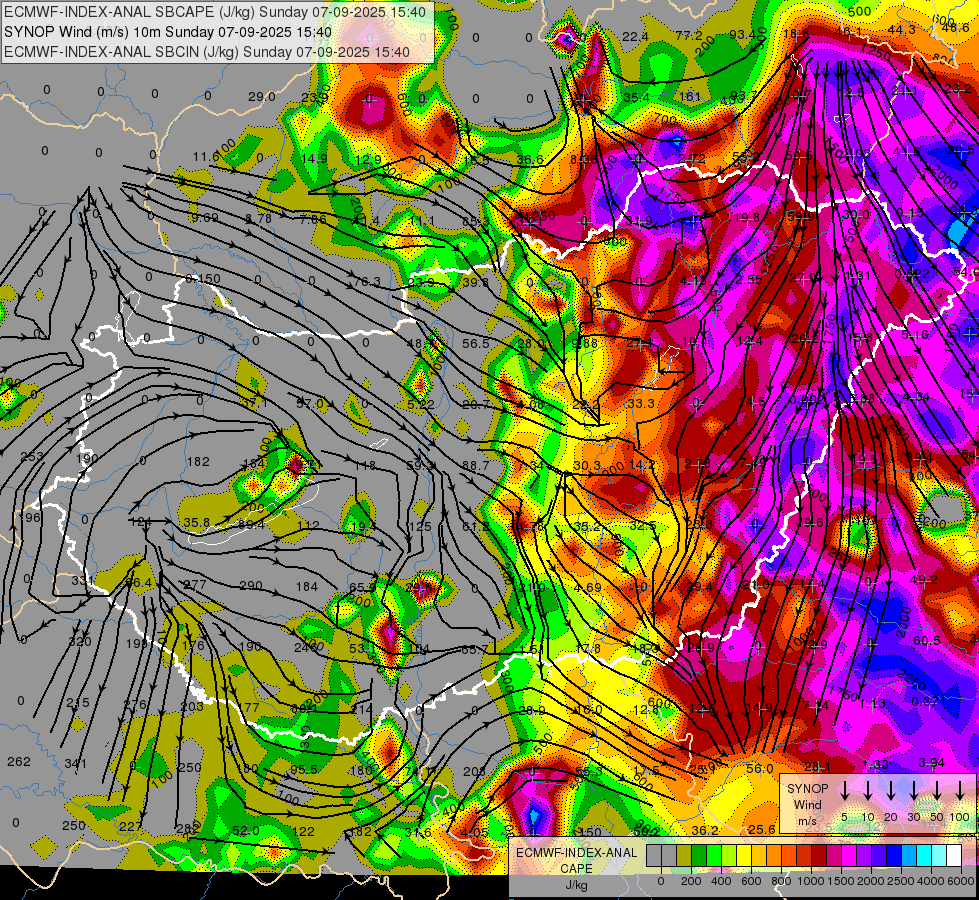The image size is (979, 900).
Task: Pick the dark green swatch after 200 tick
Action: [699, 856]
